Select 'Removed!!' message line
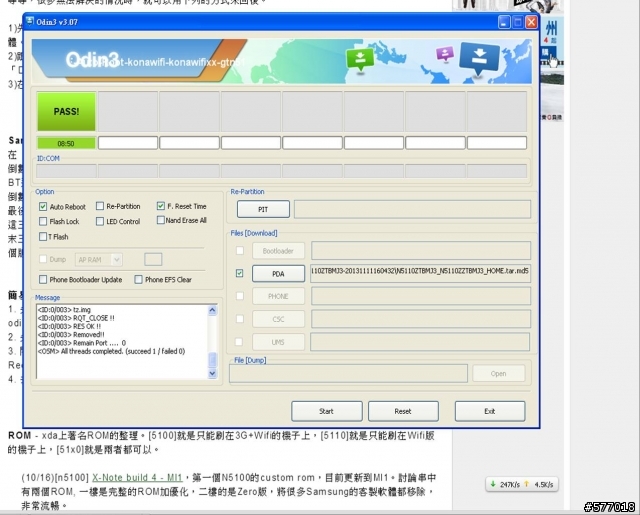Screen dimensions: 640x515 click(71, 334)
